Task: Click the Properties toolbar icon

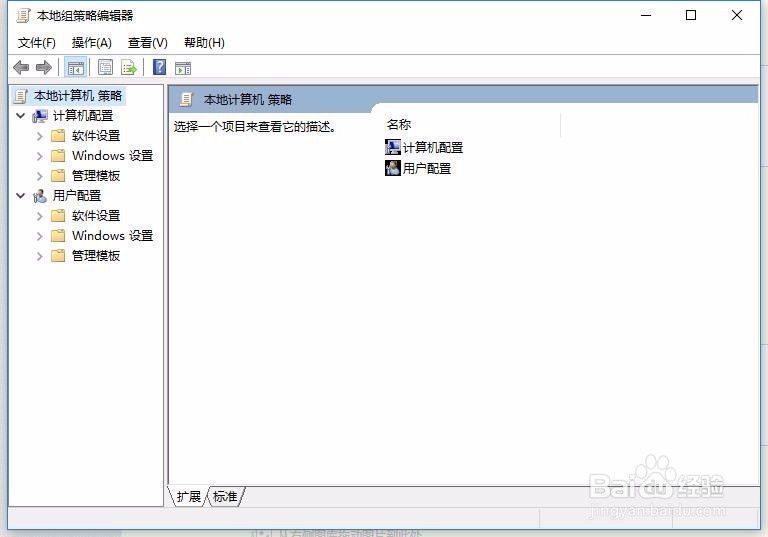Action: coord(105,67)
